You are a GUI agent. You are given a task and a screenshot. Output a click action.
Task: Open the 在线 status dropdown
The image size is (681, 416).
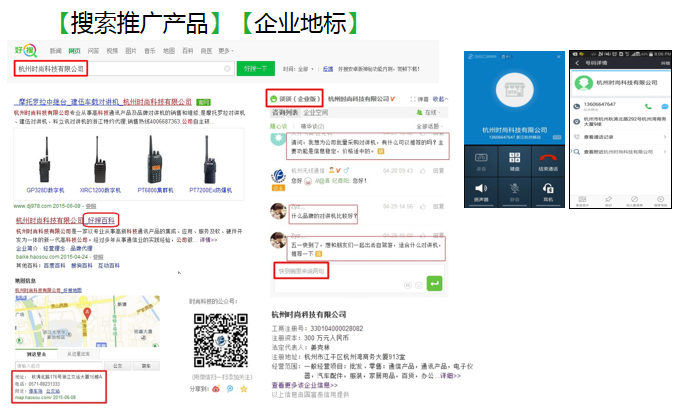[x=429, y=112]
